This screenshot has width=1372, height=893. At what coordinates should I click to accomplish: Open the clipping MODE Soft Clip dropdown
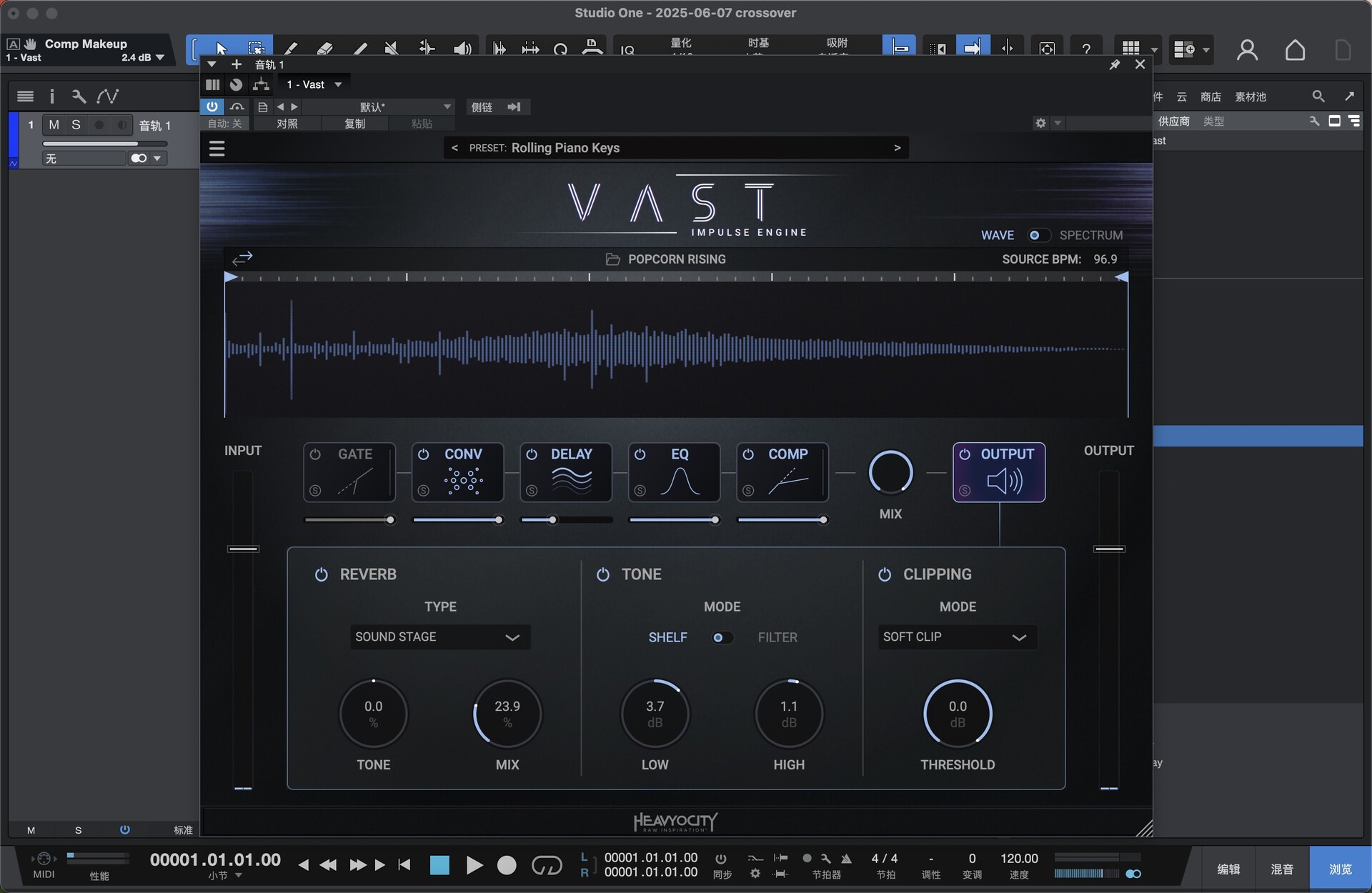pyautogui.click(x=958, y=637)
